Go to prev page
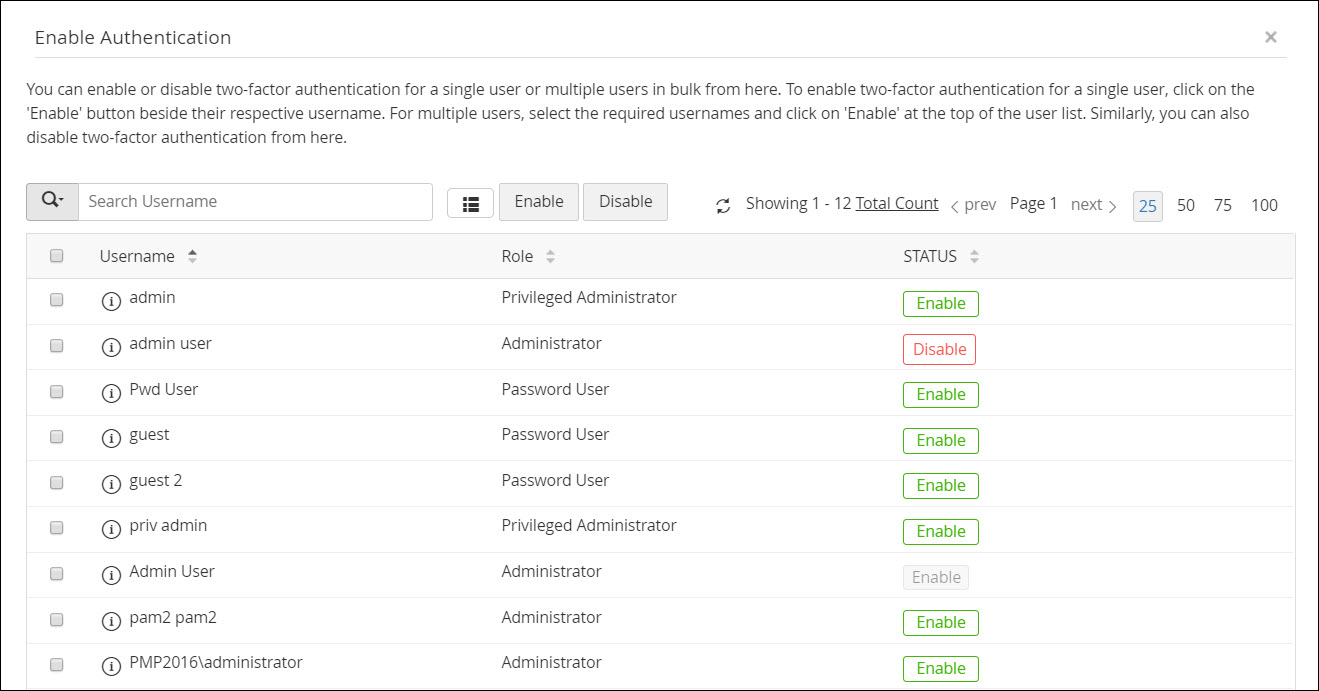 click(973, 205)
